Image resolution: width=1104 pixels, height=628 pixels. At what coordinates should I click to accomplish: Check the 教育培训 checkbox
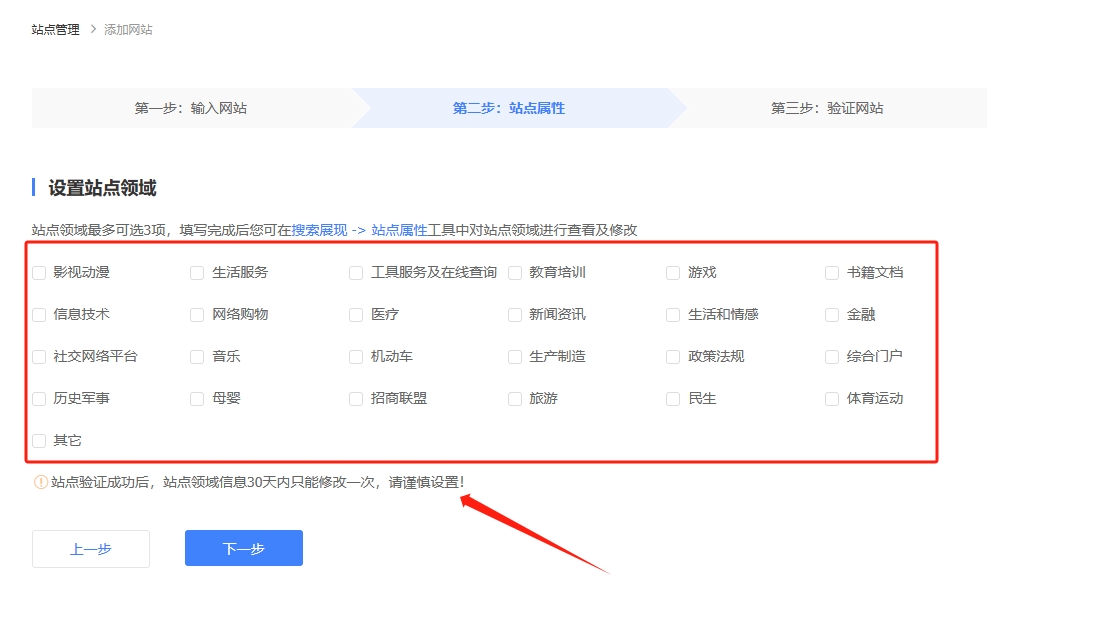(515, 272)
